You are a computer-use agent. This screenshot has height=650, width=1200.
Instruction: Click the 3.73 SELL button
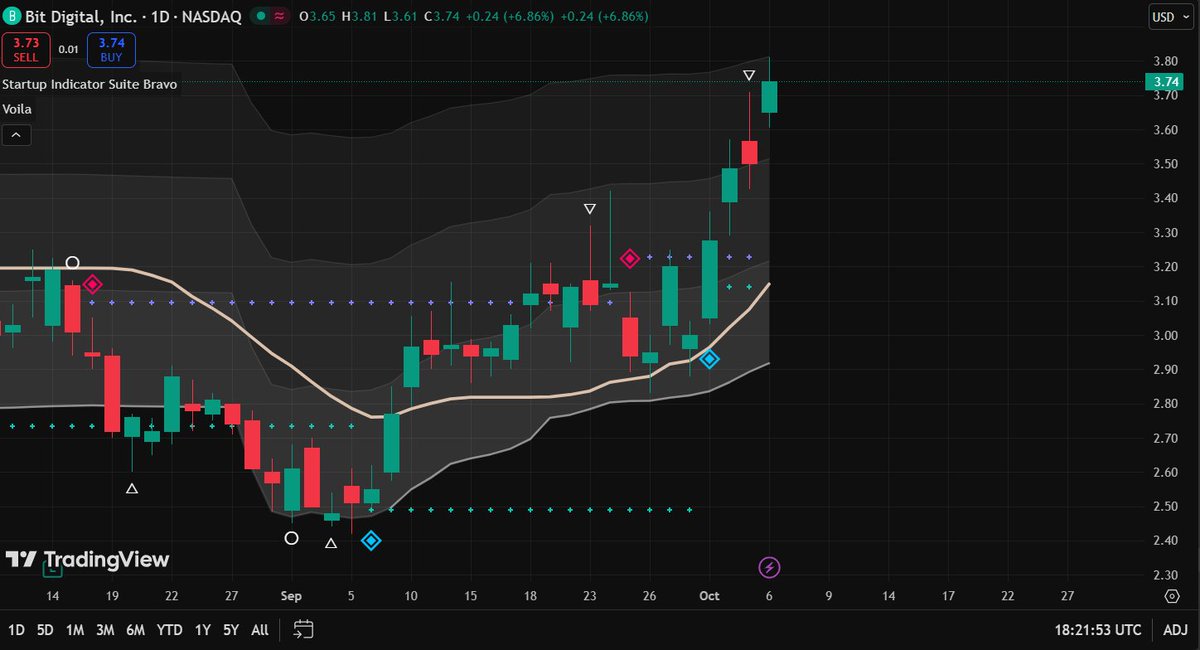pyautogui.click(x=26, y=49)
